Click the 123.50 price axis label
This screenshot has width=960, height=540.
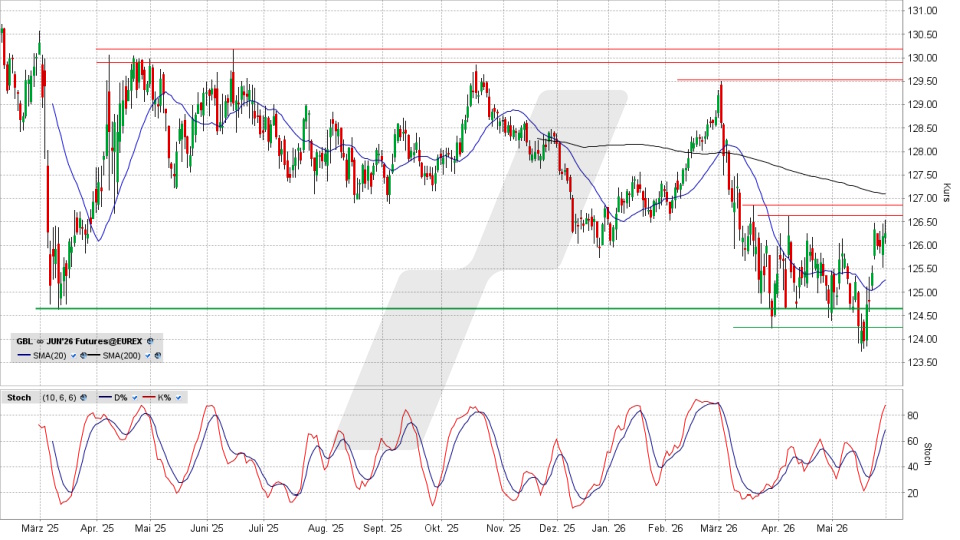pyautogui.click(x=923, y=362)
